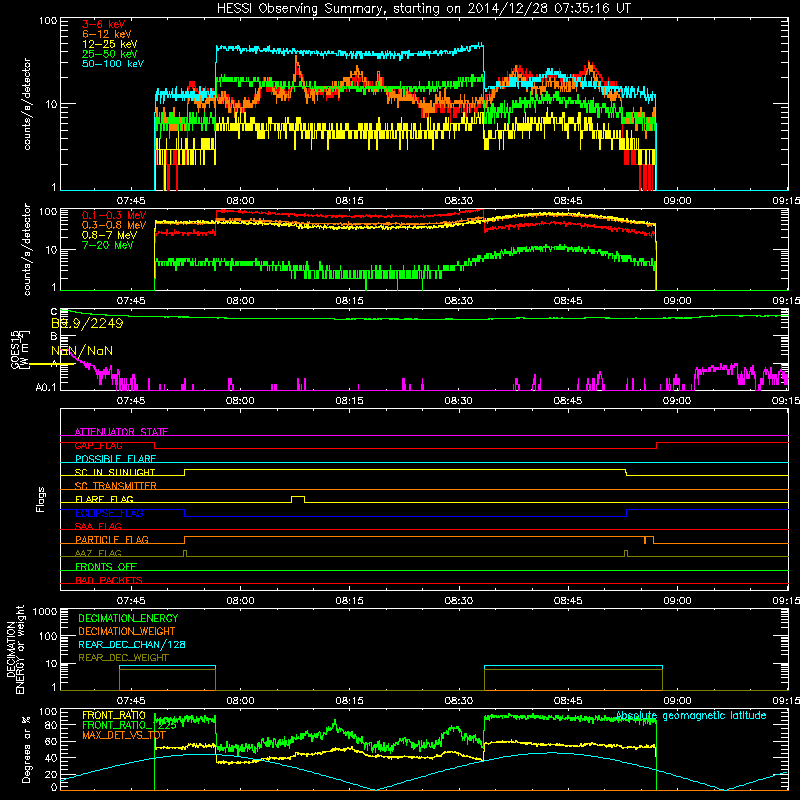This screenshot has width=800, height=800.
Task: Select the SAA_FLAG label
Action: pos(98,526)
